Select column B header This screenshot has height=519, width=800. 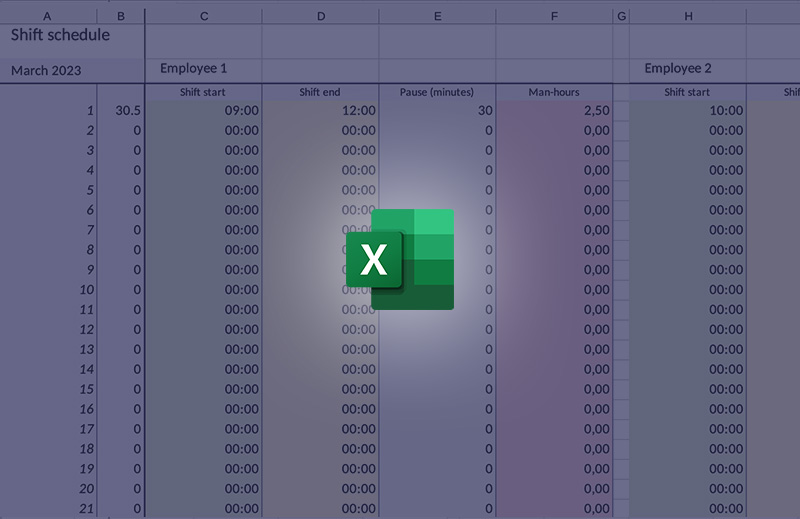(x=121, y=16)
